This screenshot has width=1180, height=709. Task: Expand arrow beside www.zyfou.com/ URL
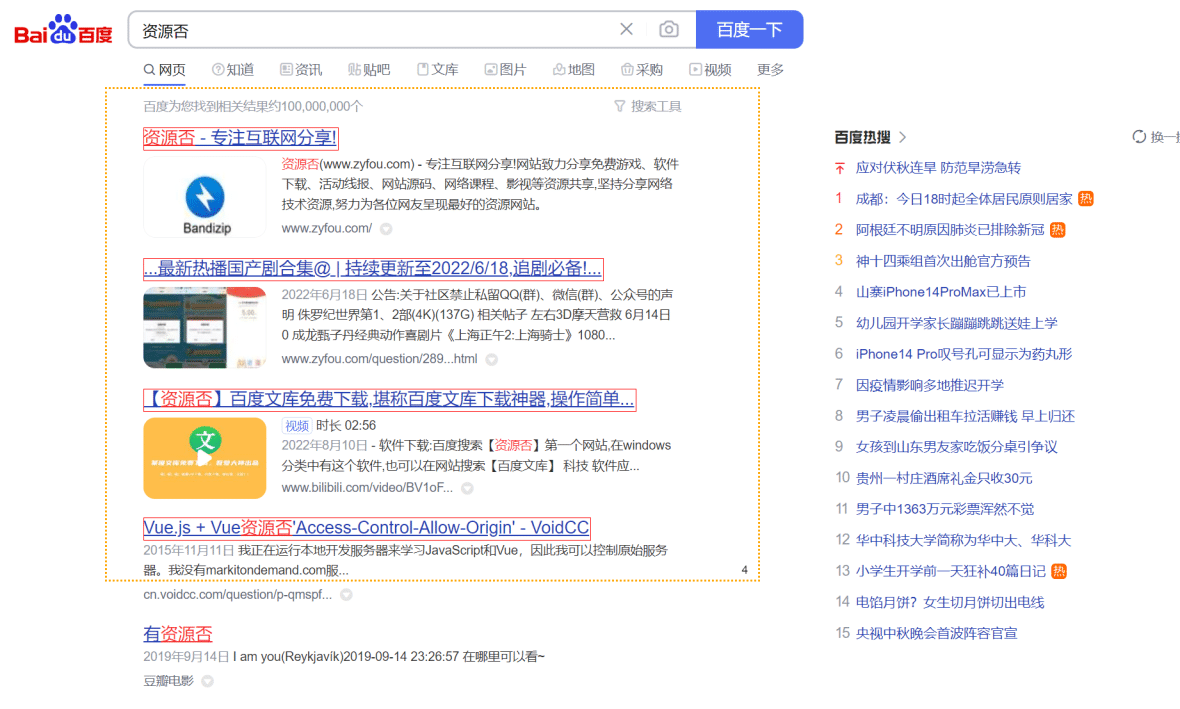(x=386, y=229)
